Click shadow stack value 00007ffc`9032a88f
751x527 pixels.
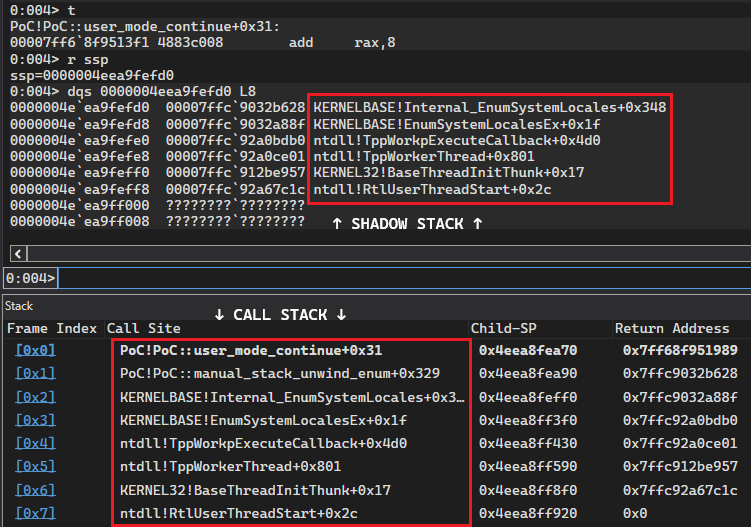235,124
